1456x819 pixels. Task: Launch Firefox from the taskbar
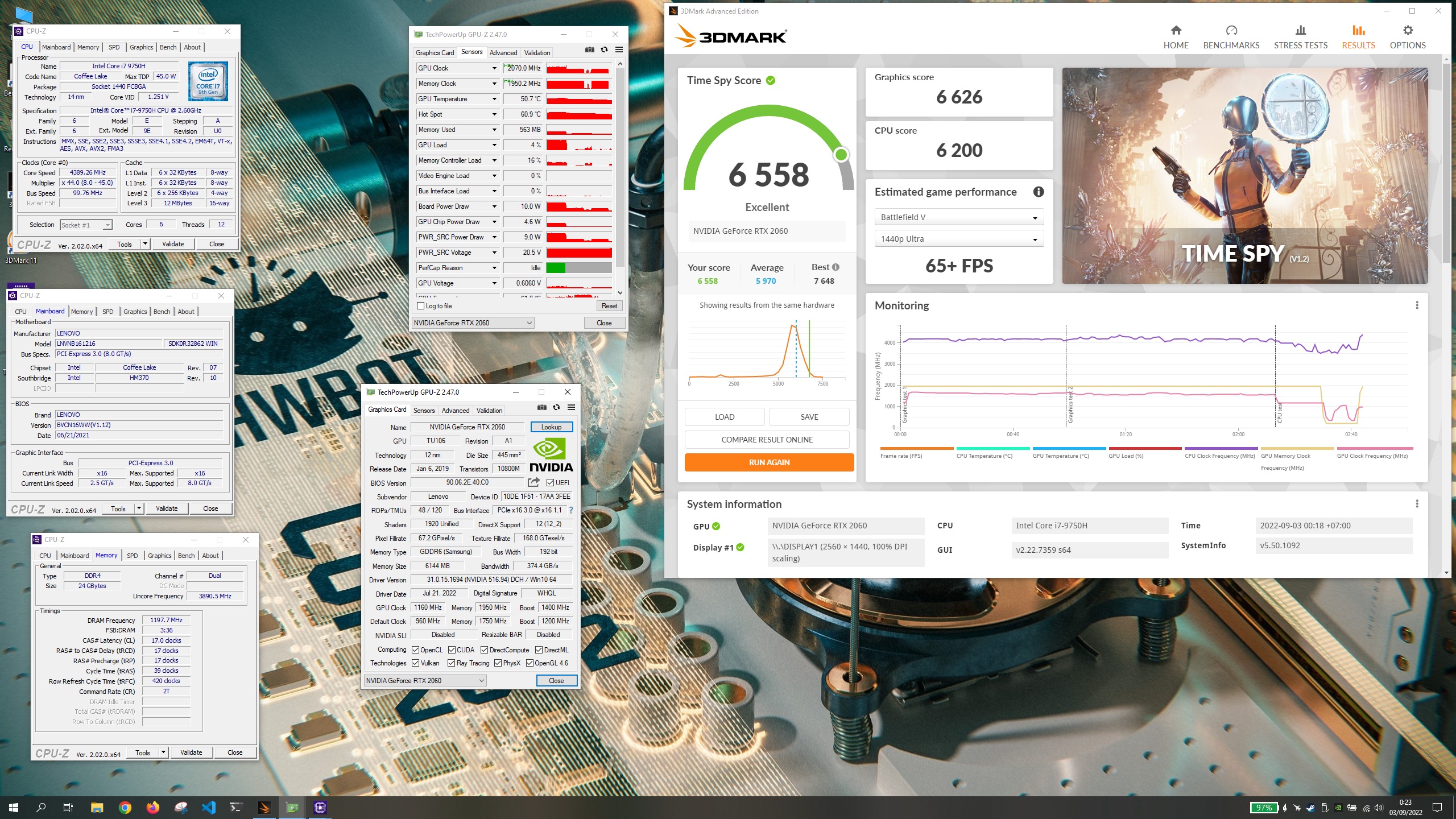click(x=152, y=808)
